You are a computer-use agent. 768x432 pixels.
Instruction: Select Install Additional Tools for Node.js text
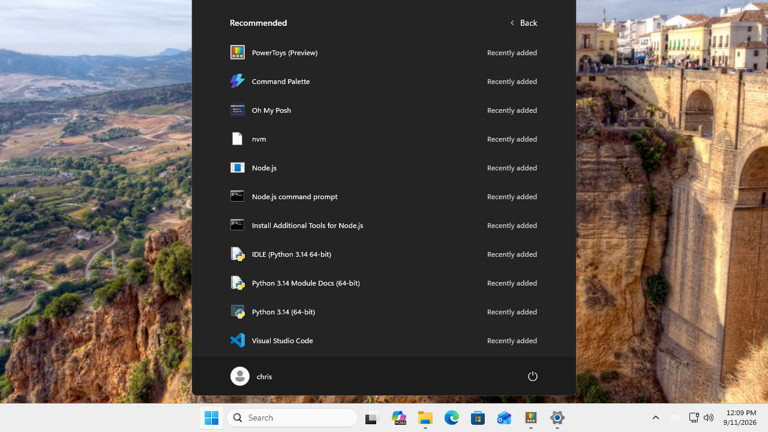point(308,226)
